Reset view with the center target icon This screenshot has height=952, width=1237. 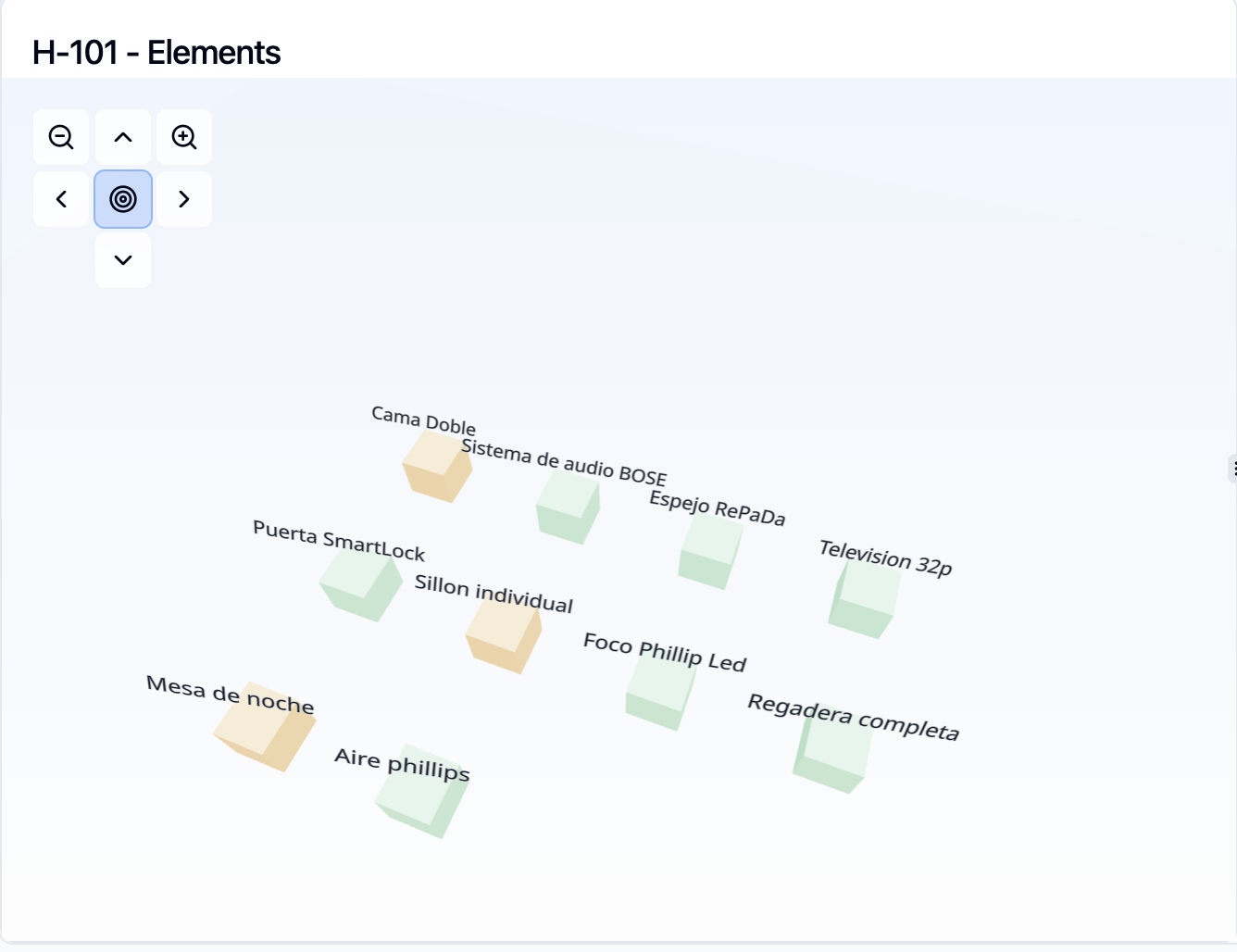click(123, 199)
